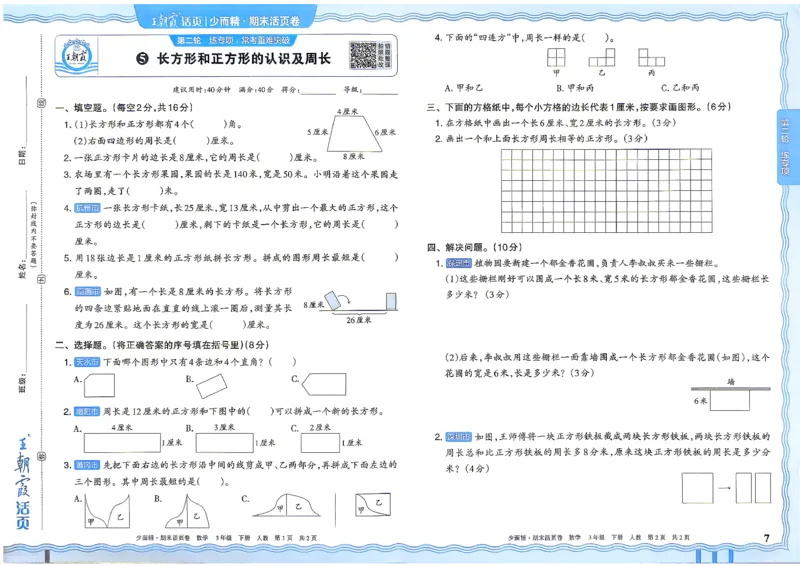This screenshot has height=566, width=800.
Task: Click the blue 天水市 tag in choice question 1
Action: [87, 362]
